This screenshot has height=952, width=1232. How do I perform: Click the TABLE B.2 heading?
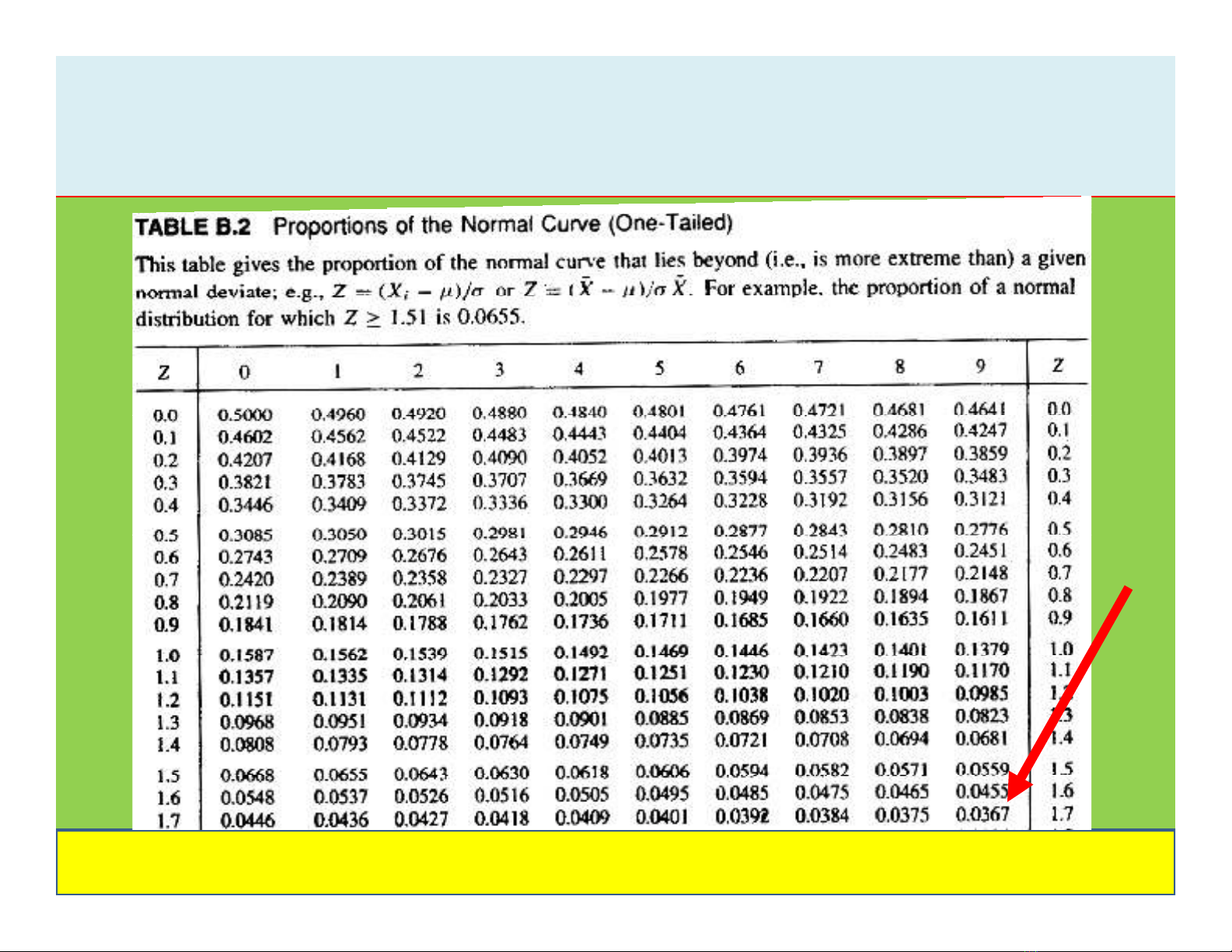click(x=193, y=227)
